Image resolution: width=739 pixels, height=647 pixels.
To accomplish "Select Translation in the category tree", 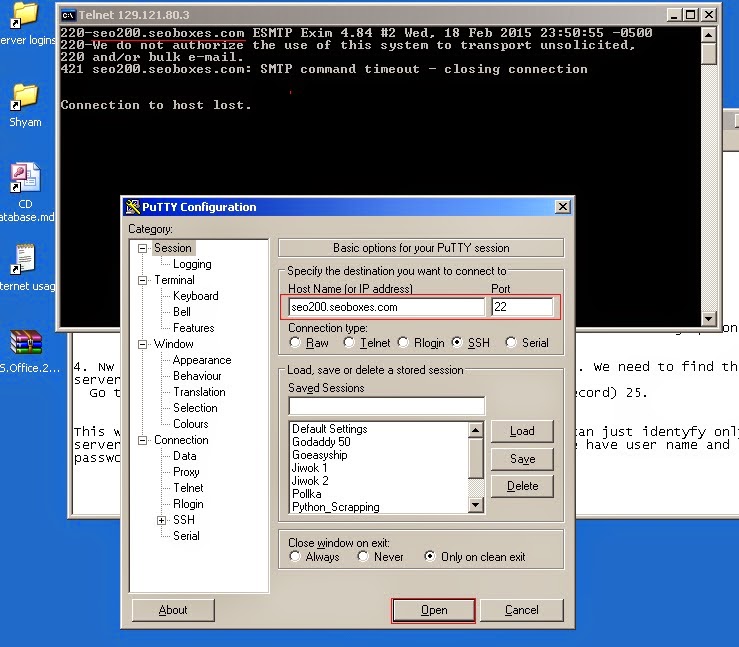I will pyautogui.click(x=199, y=392).
